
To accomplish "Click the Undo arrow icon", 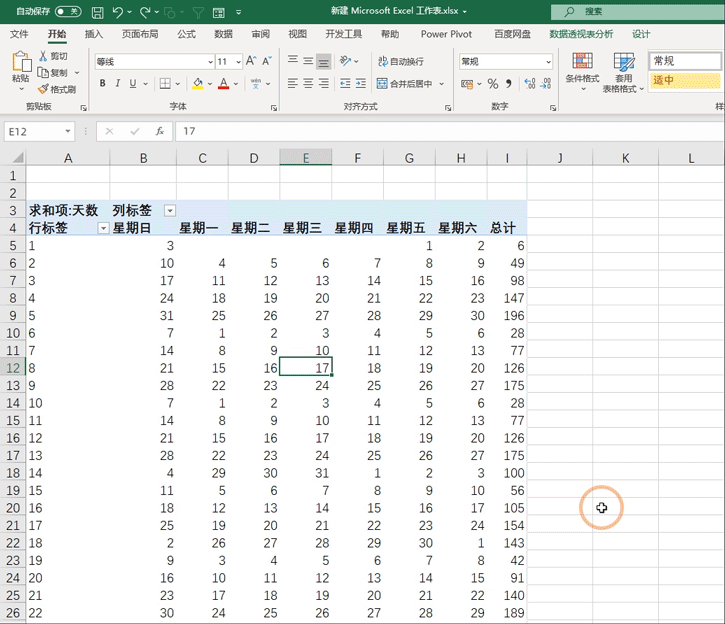I will (x=117, y=12).
